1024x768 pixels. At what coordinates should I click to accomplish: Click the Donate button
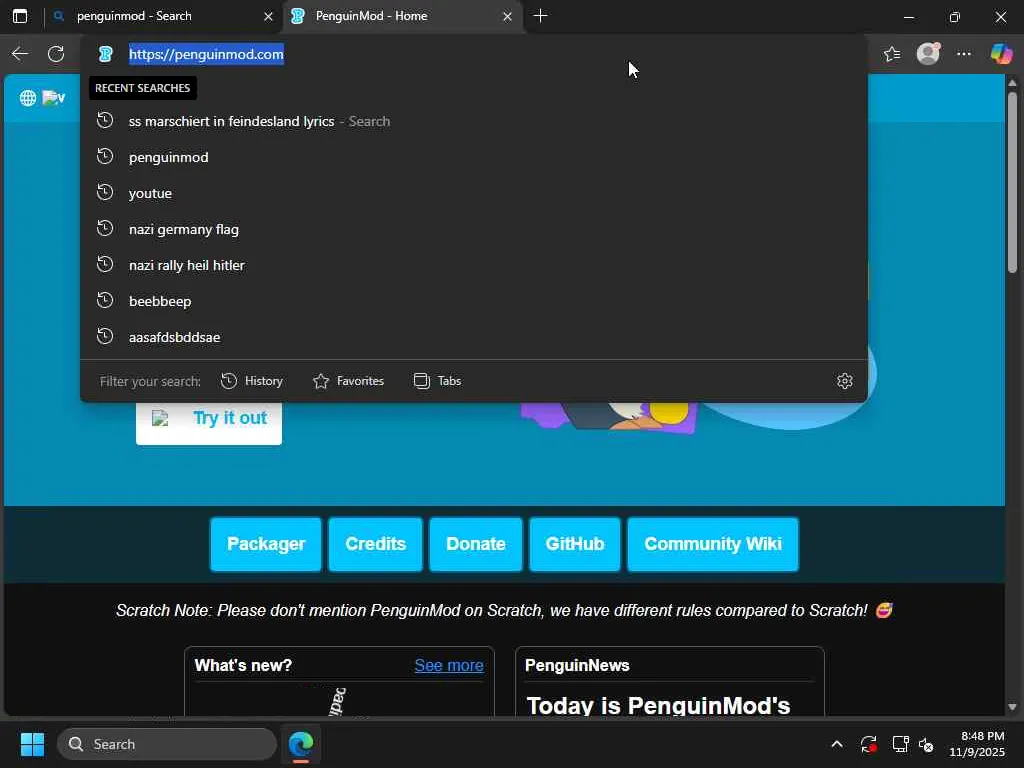click(x=475, y=544)
